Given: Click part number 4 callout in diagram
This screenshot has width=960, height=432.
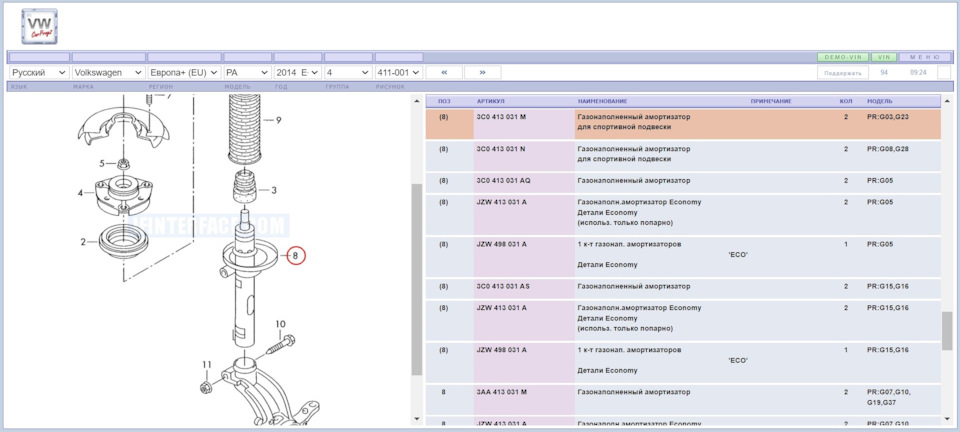Looking at the screenshot, I should pyautogui.click(x=80, y=193).
